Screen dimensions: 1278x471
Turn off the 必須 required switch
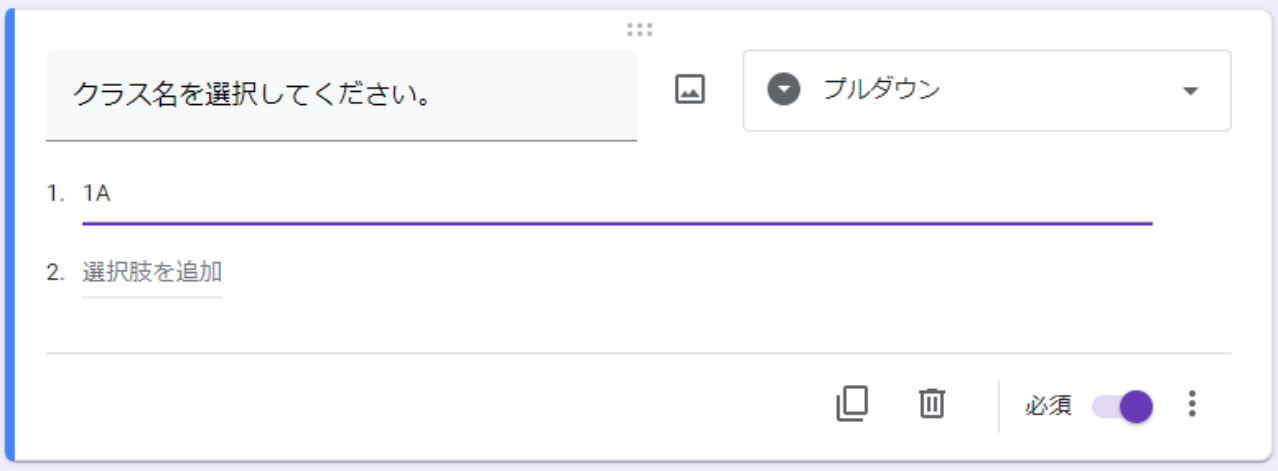[x=1123, y=406]
